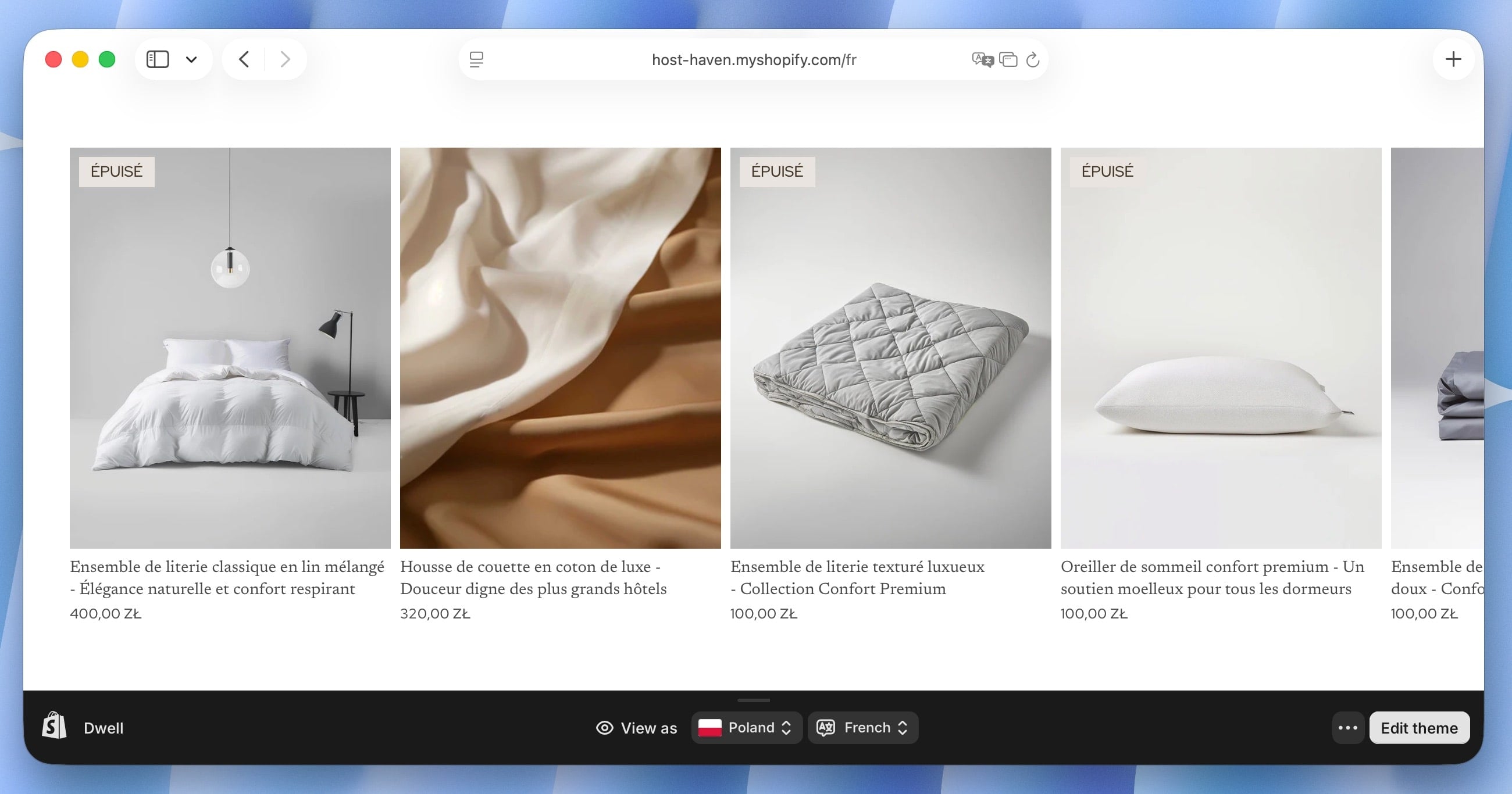Select the Dwell theme name label
Image resolution: width=1512 pixels, height=794 pixels.
tap(104, 727)
